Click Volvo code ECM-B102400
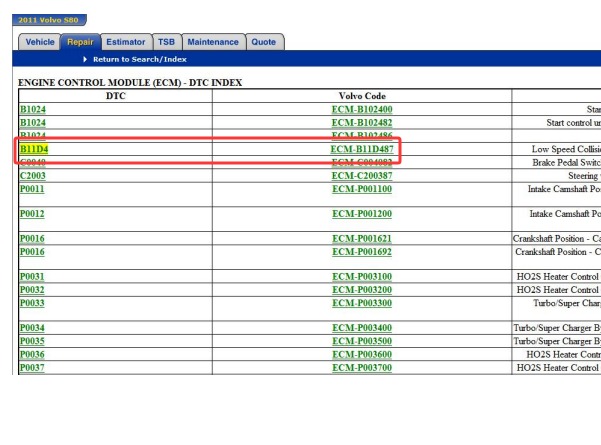The image size is (601, 445). tap(362, 109)
